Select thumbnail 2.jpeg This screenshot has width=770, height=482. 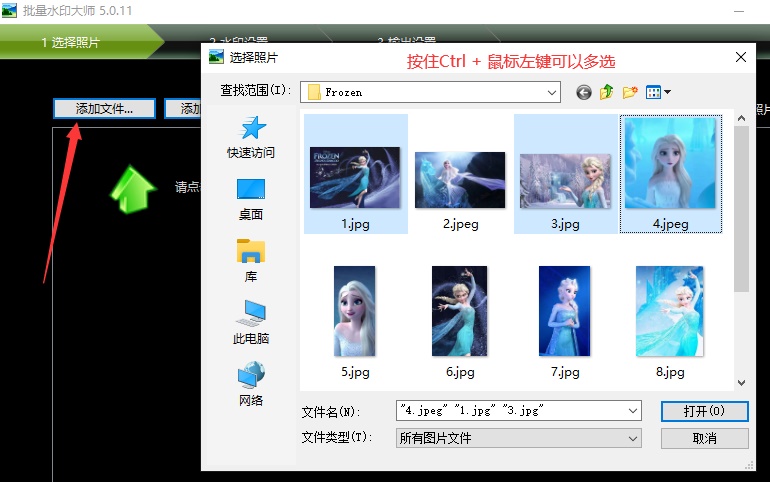460,180
